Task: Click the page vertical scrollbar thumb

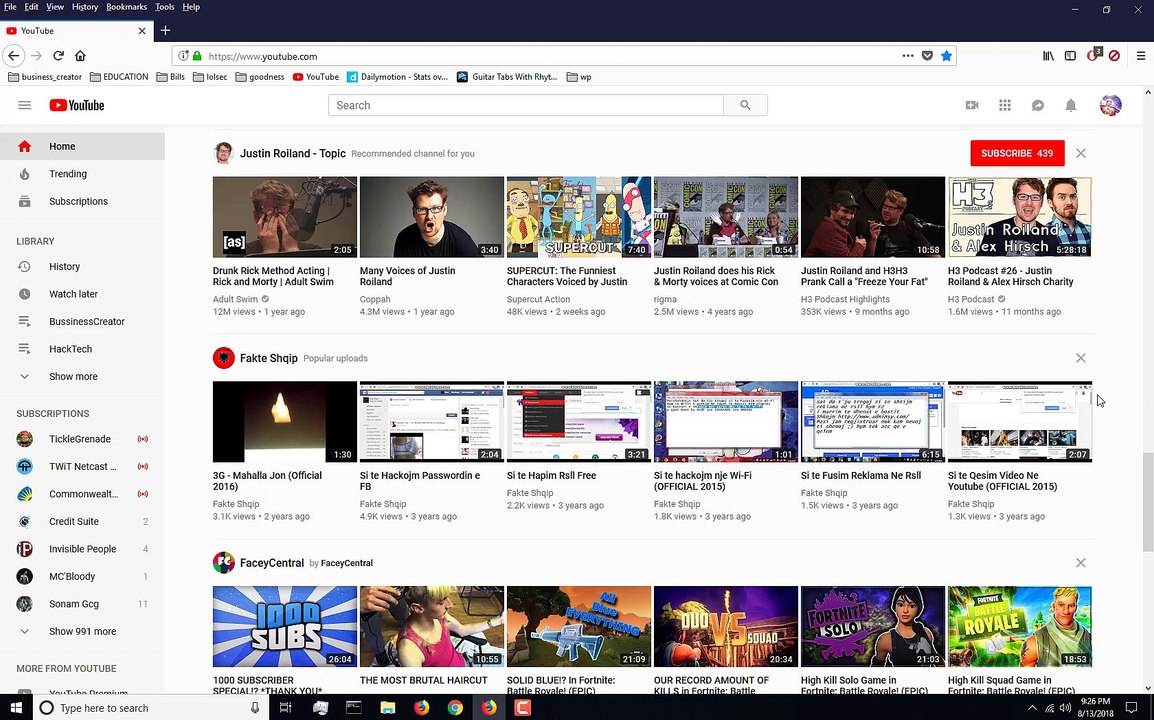Action: (1147, 502)
